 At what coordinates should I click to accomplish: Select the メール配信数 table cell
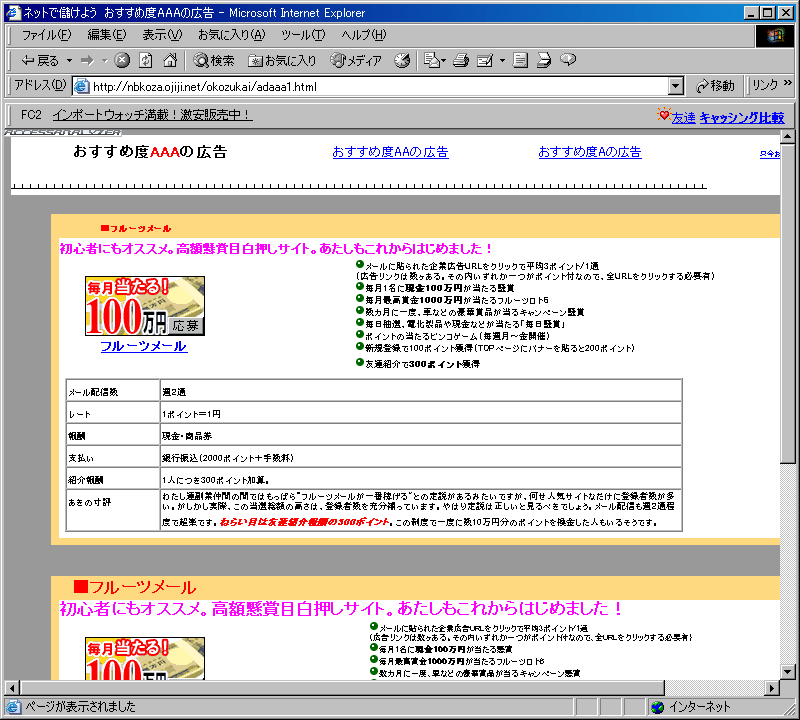(x=113, y=391)
